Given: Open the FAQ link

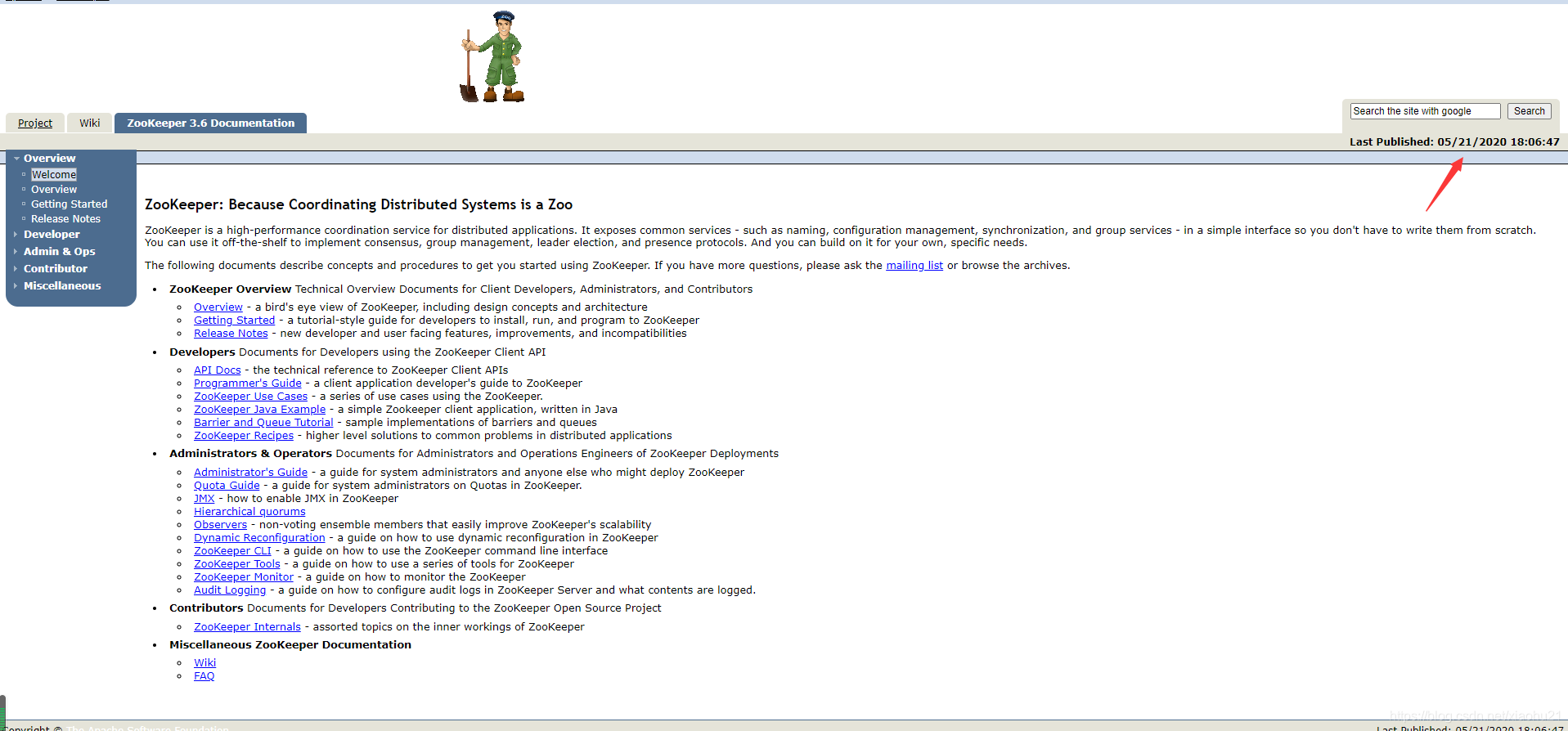Looking at the screenshot, I should click(204, 676).
